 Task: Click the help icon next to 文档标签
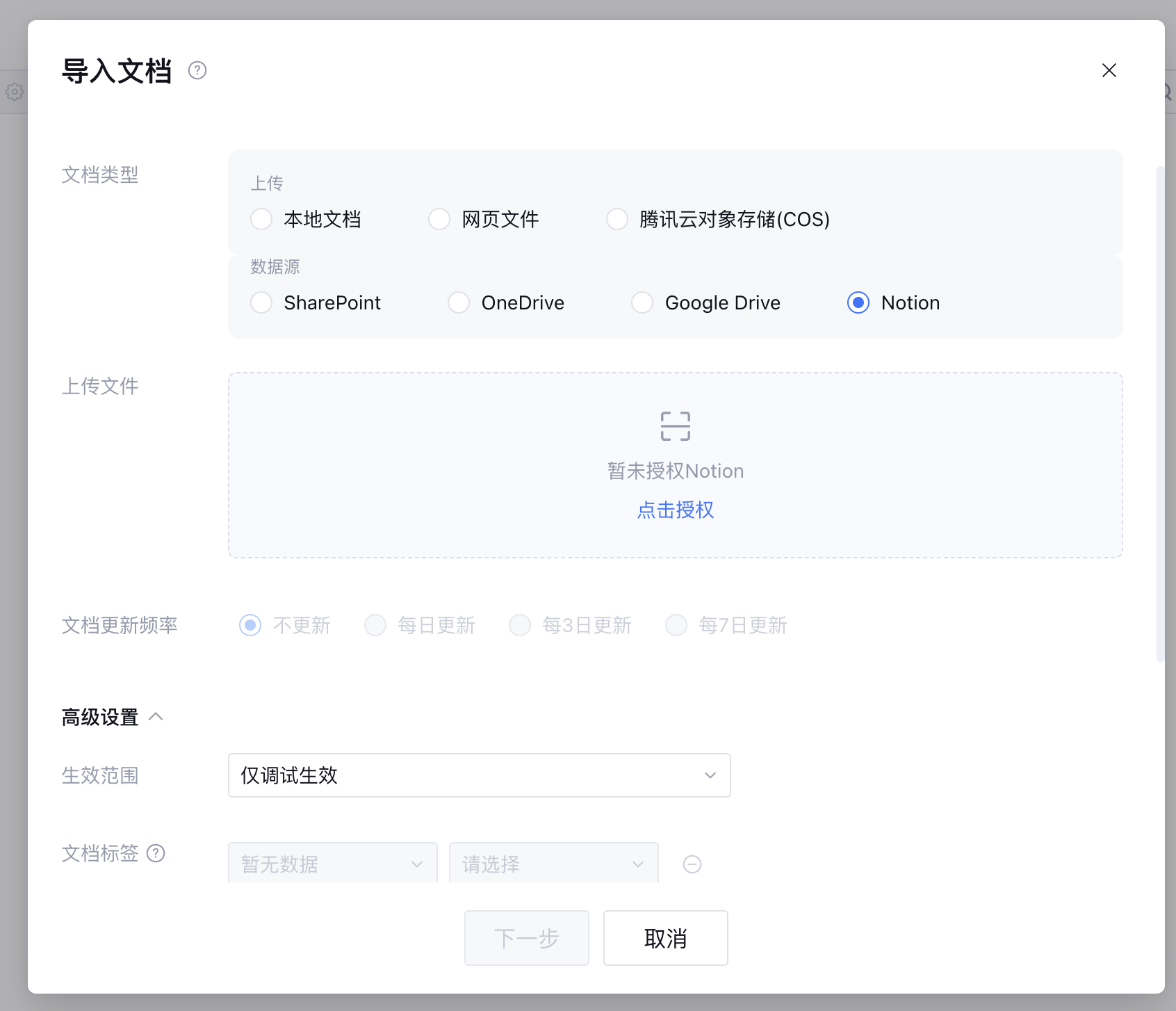pos(156,853)
